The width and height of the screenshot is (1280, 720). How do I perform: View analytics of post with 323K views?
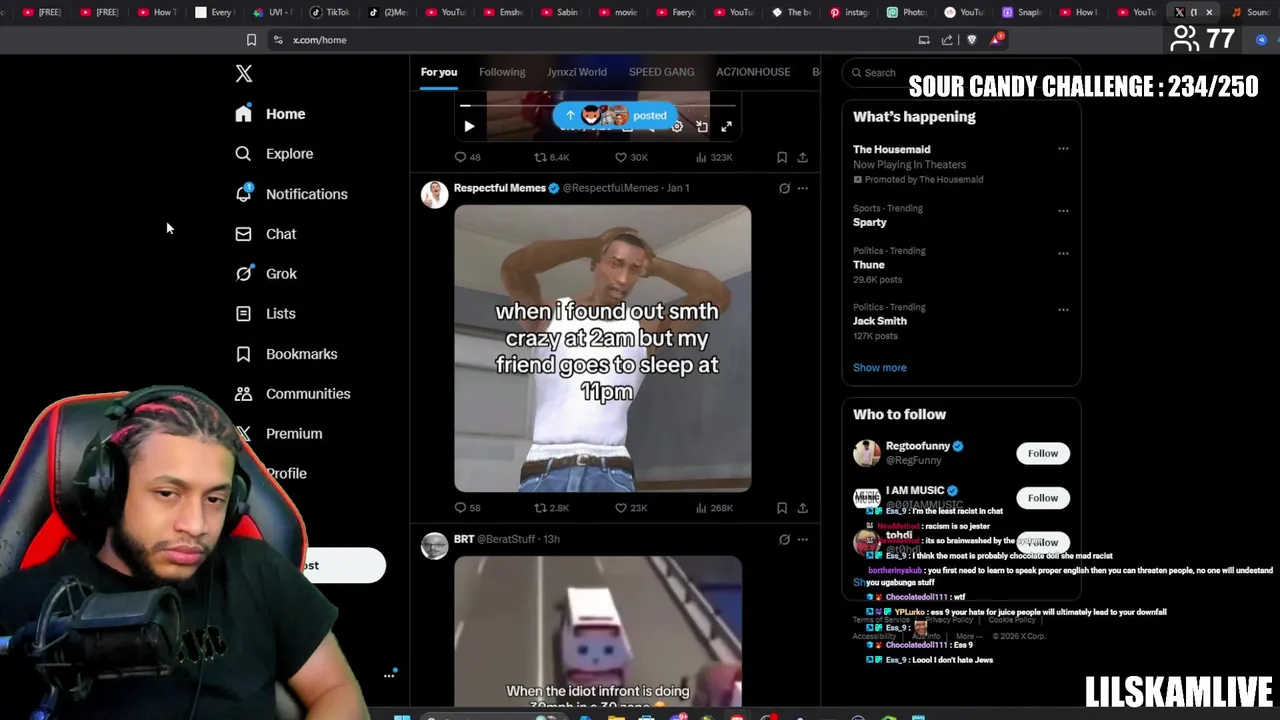pyautogui.click(x=715, y=157)
